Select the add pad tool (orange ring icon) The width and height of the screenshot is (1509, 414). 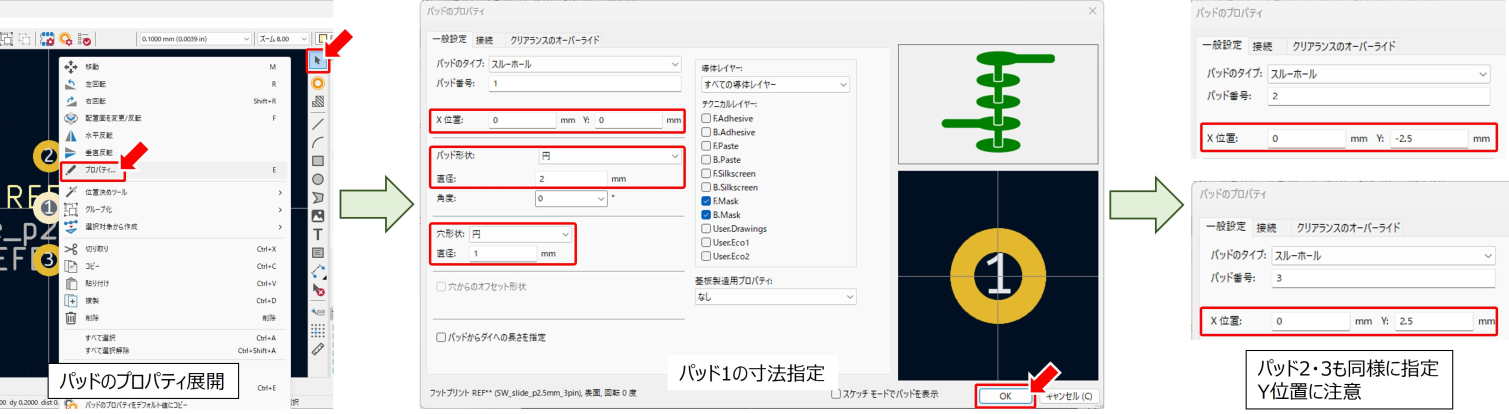[318, 82]
